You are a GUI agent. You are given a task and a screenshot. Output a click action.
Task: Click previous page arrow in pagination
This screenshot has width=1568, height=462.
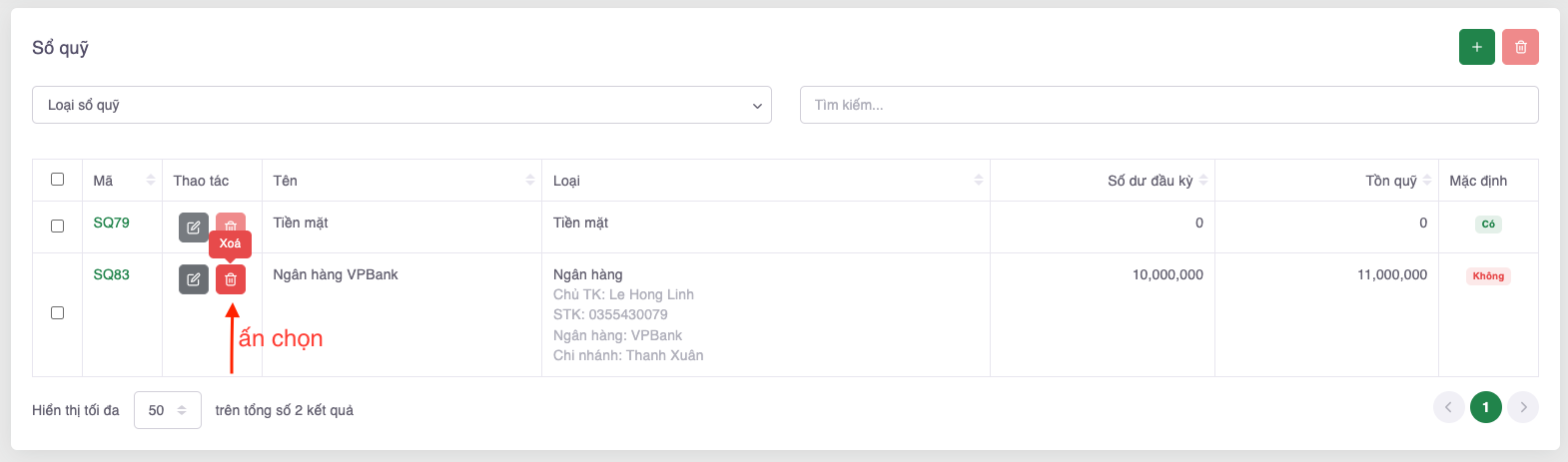coord(1448,407)
